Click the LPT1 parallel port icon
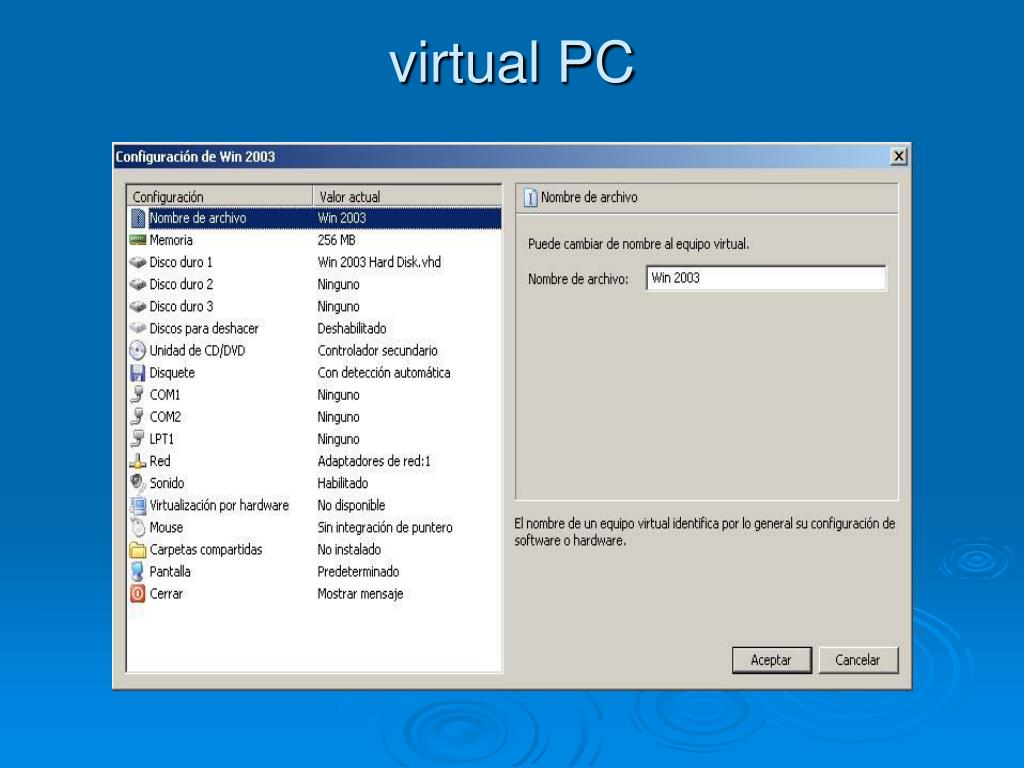1024x768 pixels. [x=138, y=439]
